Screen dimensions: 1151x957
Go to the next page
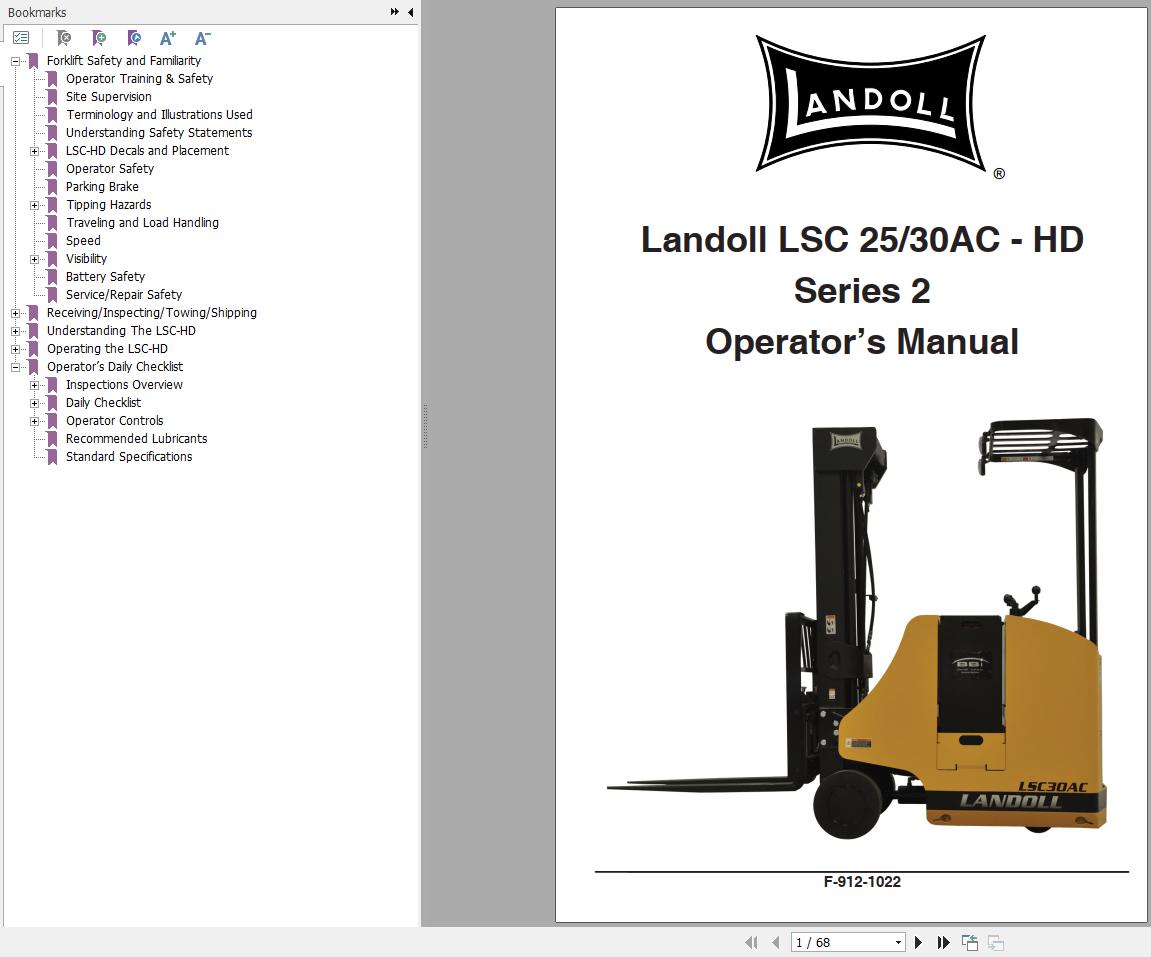918,942
